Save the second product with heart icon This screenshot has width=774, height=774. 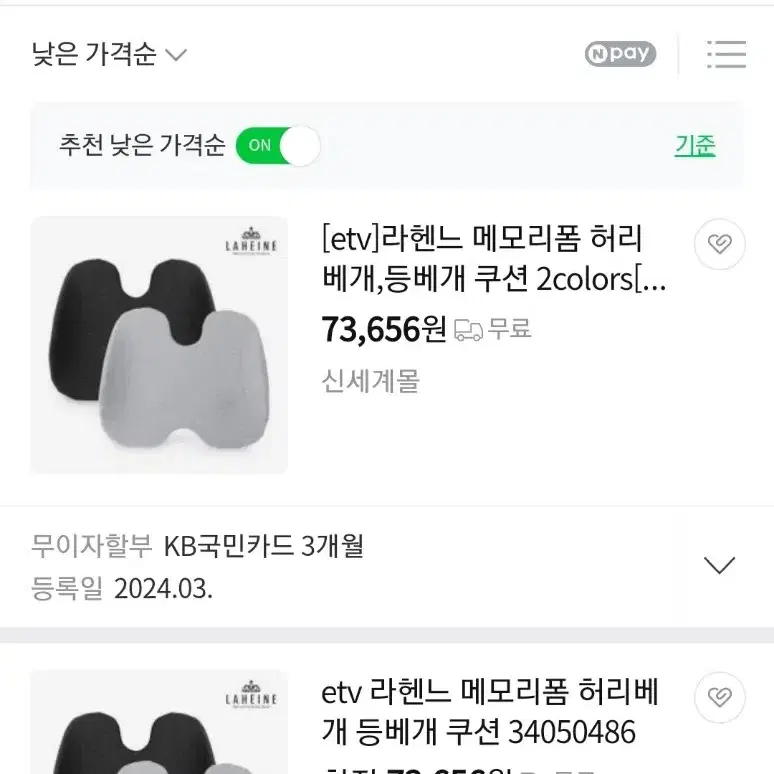(x=719, y=697)
